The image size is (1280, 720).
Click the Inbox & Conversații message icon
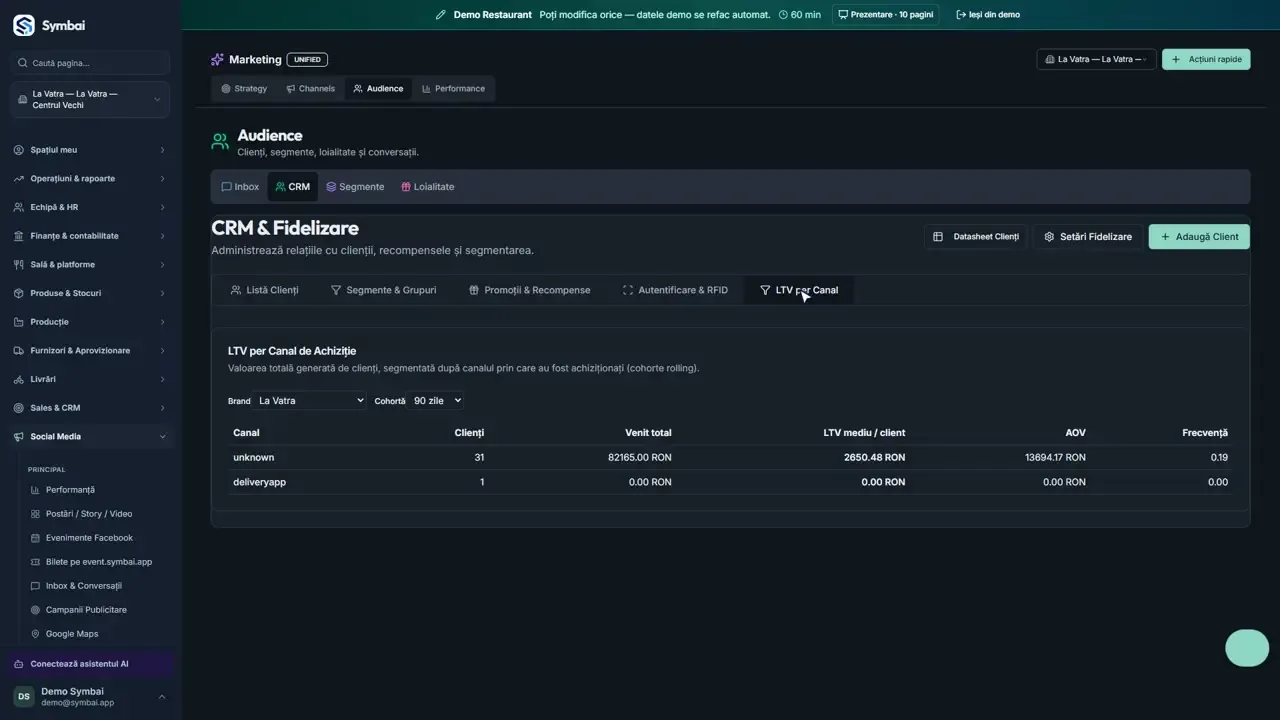coord(36,586)
